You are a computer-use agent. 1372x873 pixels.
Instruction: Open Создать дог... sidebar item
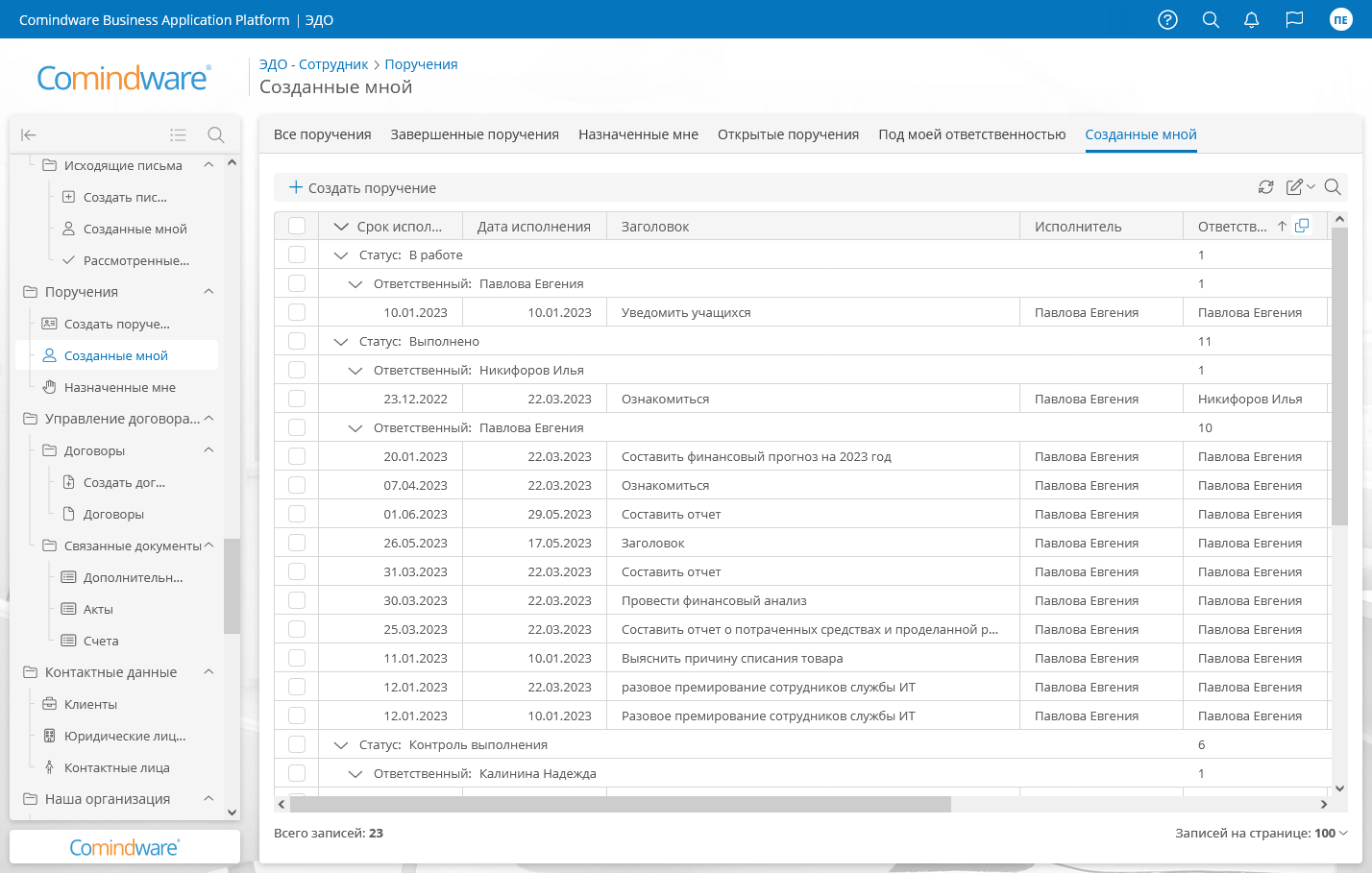click(124, 482)
